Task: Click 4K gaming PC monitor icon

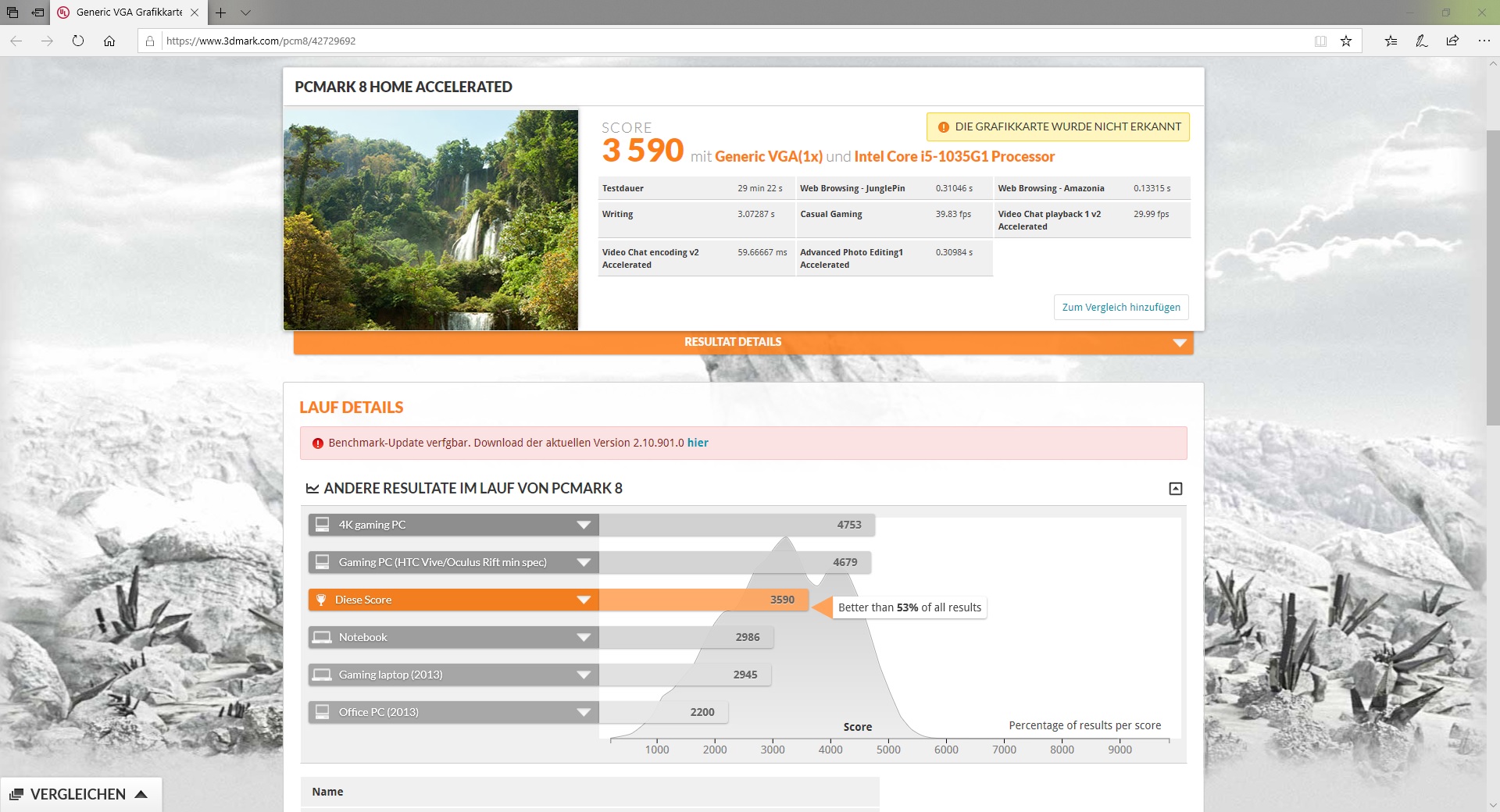Action: coord(322,525)
